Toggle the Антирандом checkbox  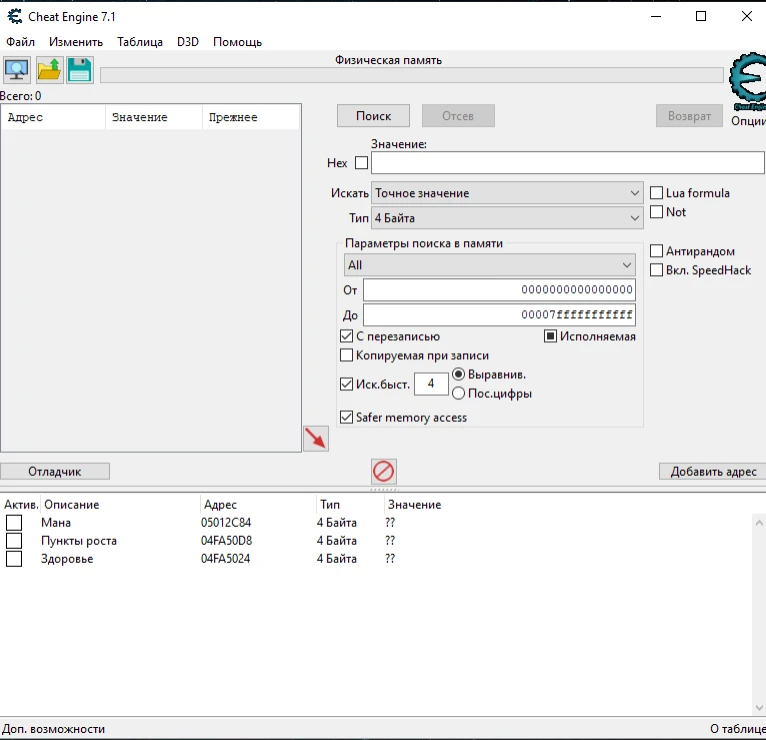pyautogui.click(x=657, y=251)
